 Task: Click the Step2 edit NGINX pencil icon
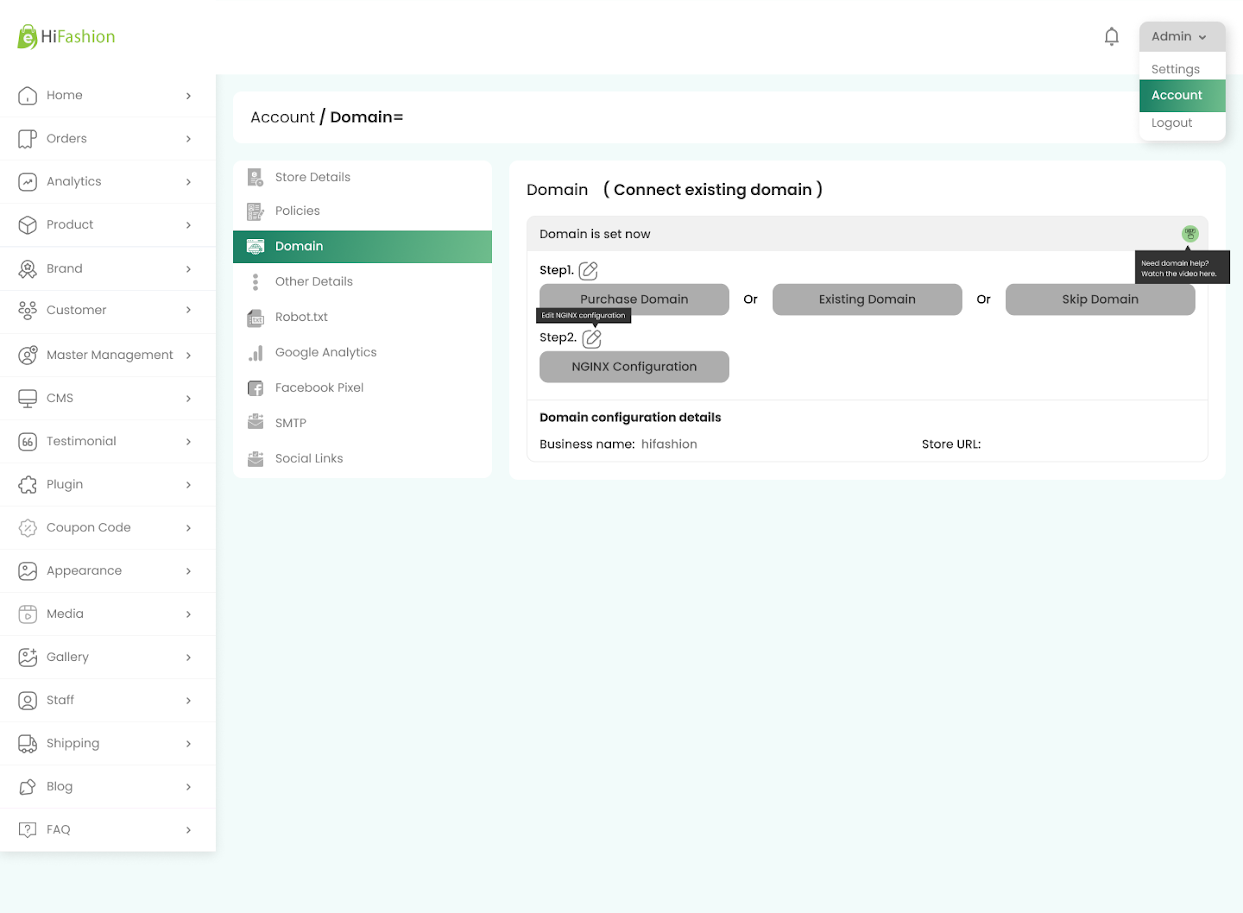pyautogui.click(x=592, y=338)
